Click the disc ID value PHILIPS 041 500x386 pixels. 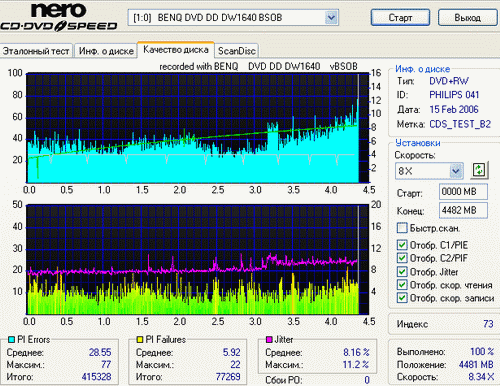[x=454, y=95]
